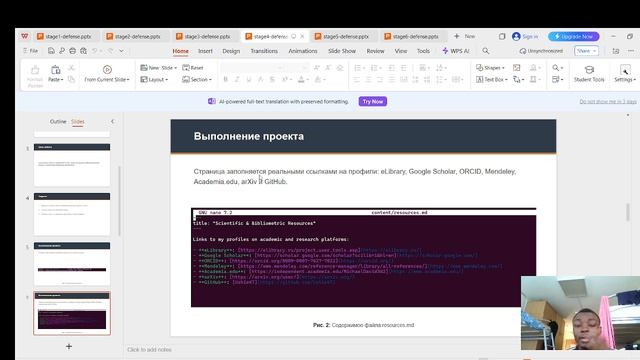Expand the New Slide dropdown
Image resolution: width=640 pixels, height=360 pixels.
point(176,68)
